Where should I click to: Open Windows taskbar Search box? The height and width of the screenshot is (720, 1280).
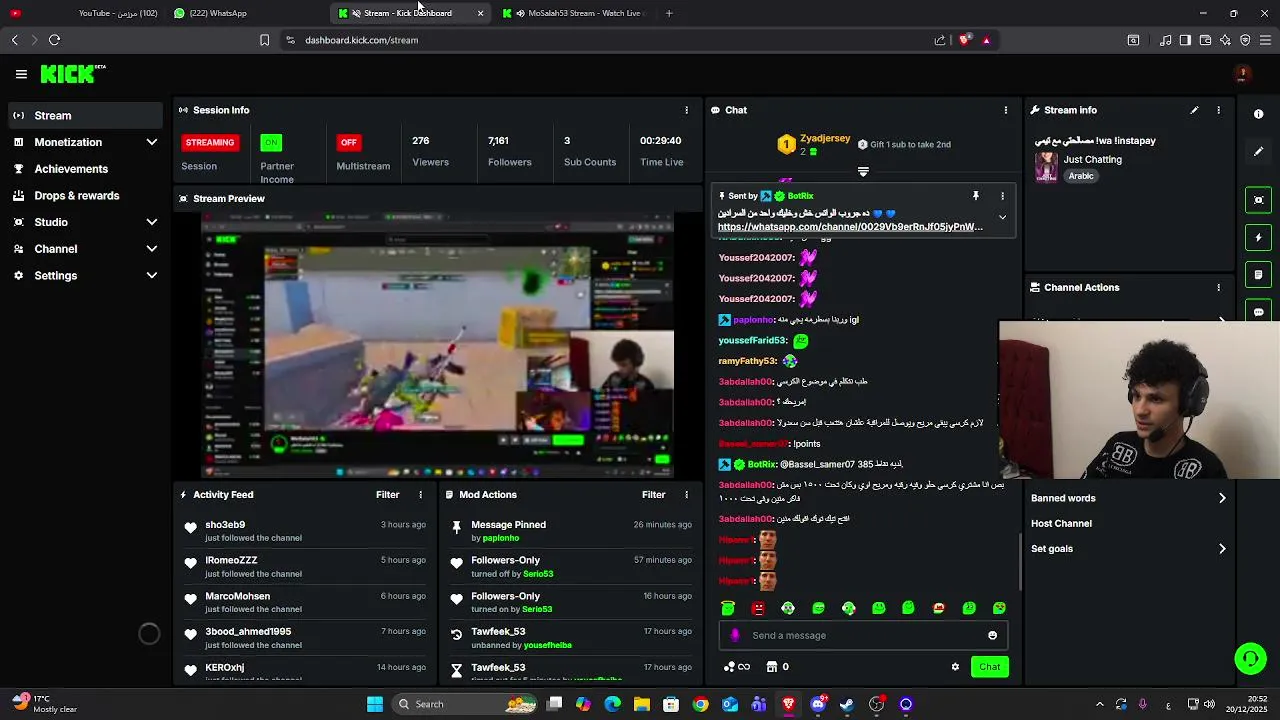465,704
